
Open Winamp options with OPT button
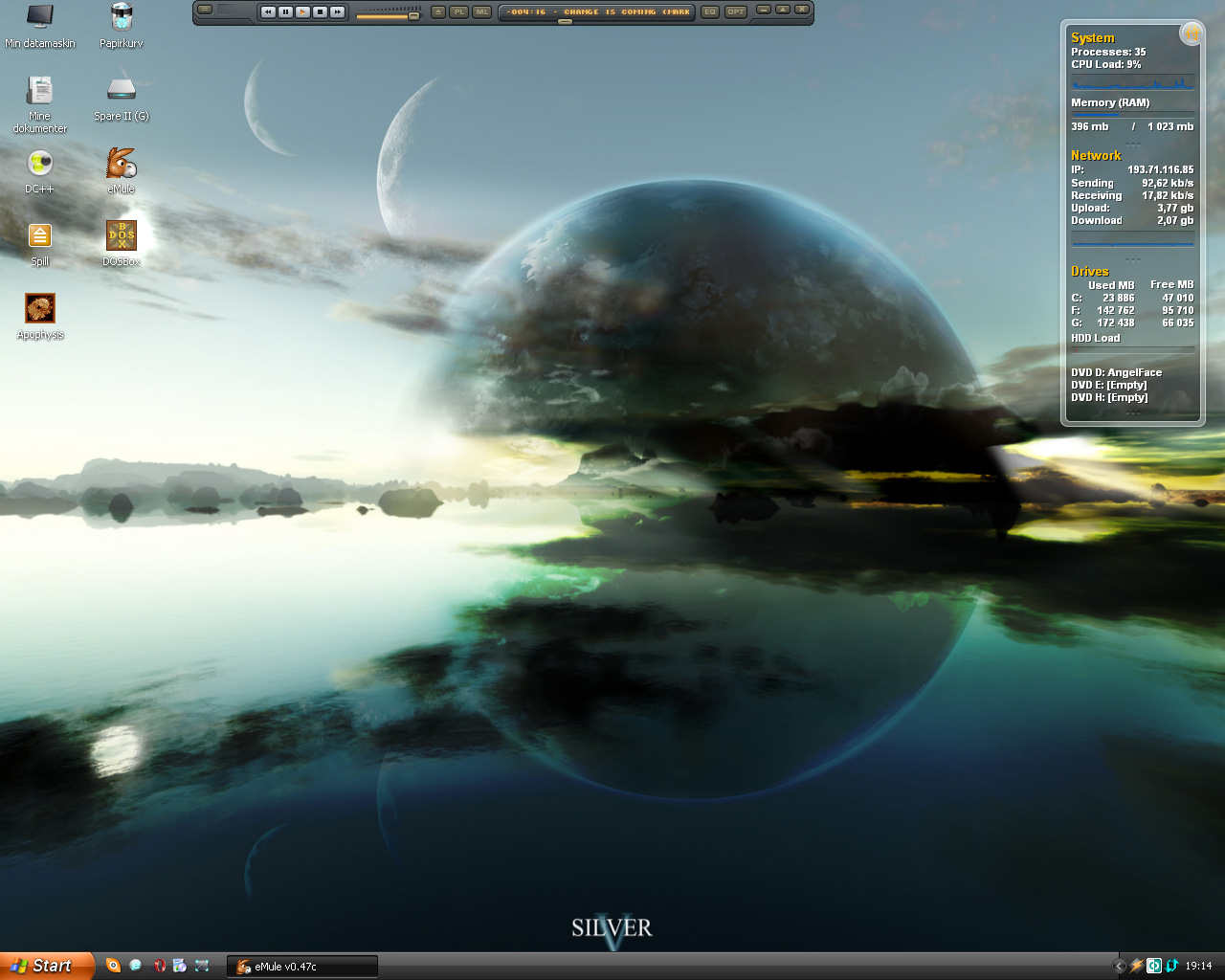pyautogui.click(x=735, y=11)
